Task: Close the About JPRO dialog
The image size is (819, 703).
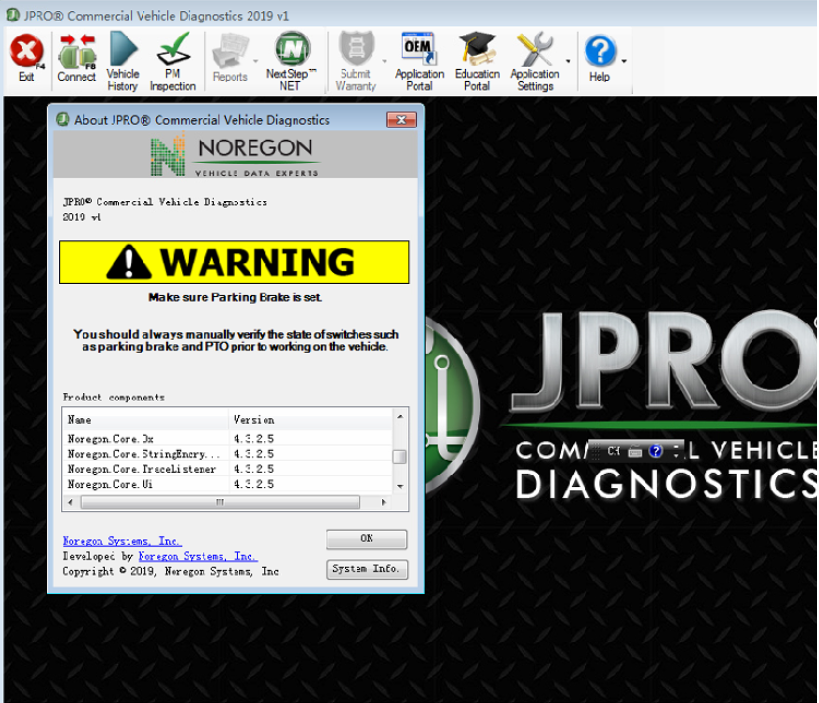Action: point(401,120)
